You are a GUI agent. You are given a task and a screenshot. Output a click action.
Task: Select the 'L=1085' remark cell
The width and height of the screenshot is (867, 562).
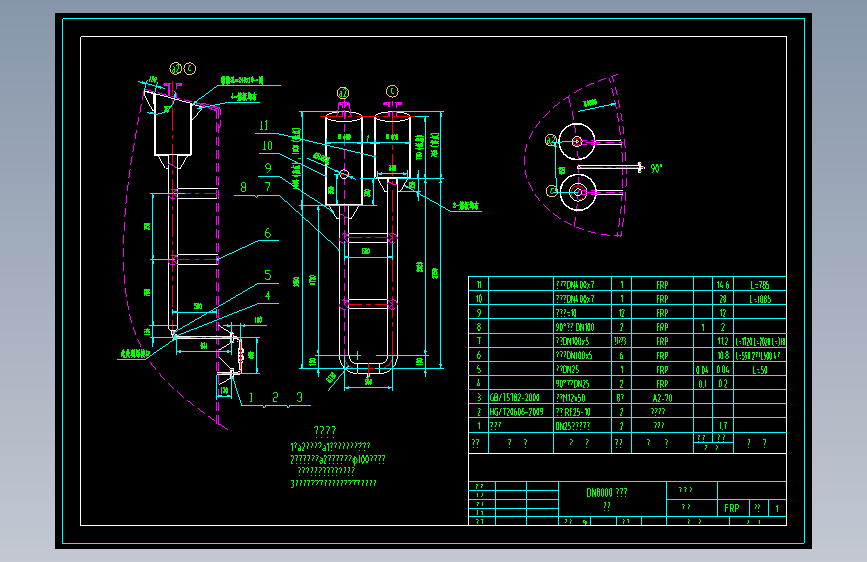(x=760, y=299)
